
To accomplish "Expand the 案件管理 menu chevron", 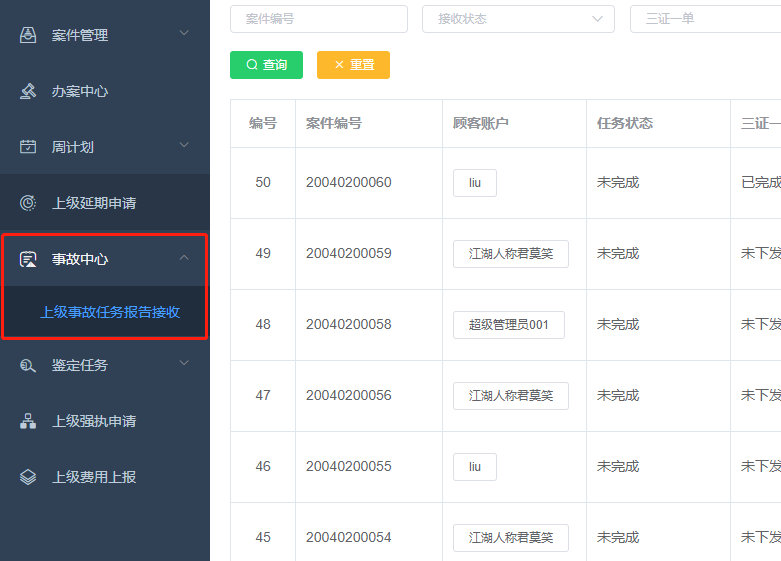I will click(184, 33).
